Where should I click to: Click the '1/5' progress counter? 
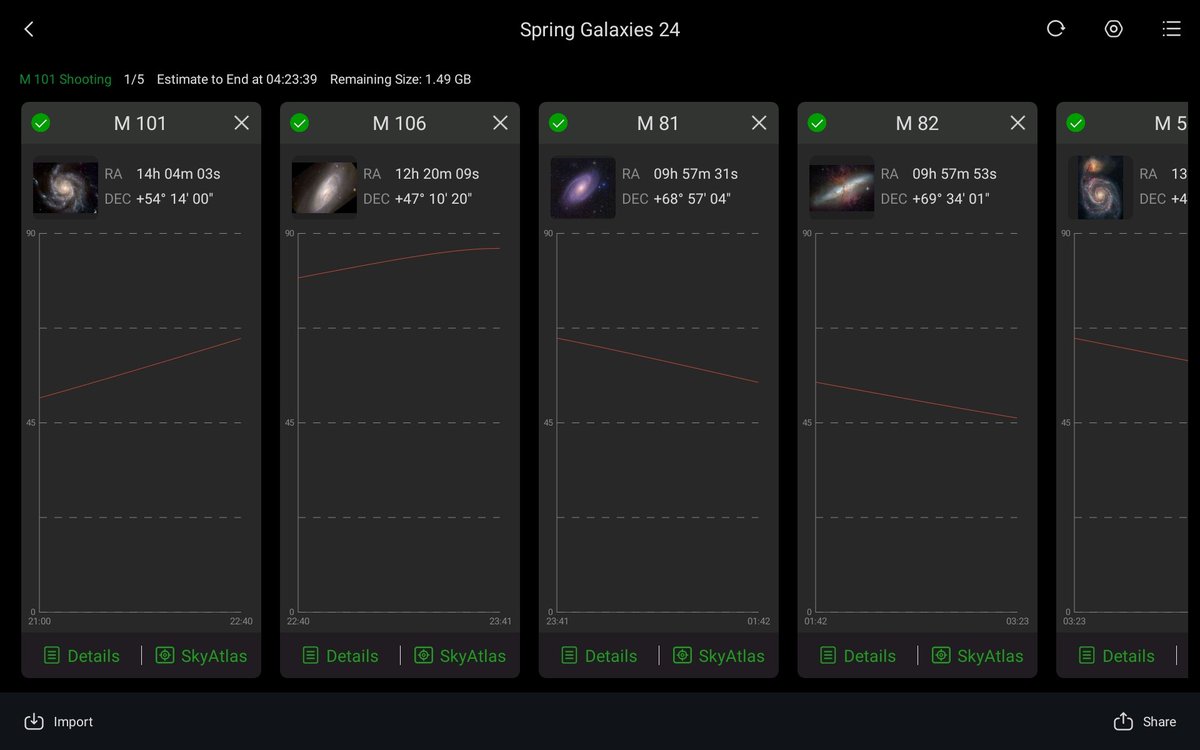pyautogui.click(x=134, y=79)
